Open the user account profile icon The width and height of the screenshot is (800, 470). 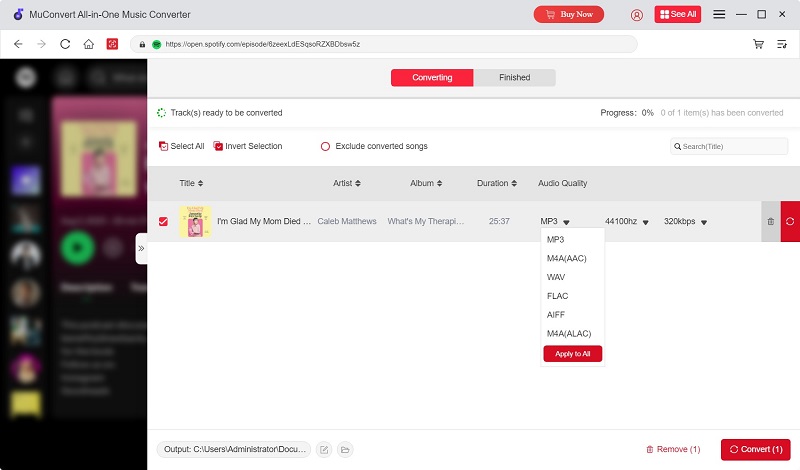tap(637, 15)
